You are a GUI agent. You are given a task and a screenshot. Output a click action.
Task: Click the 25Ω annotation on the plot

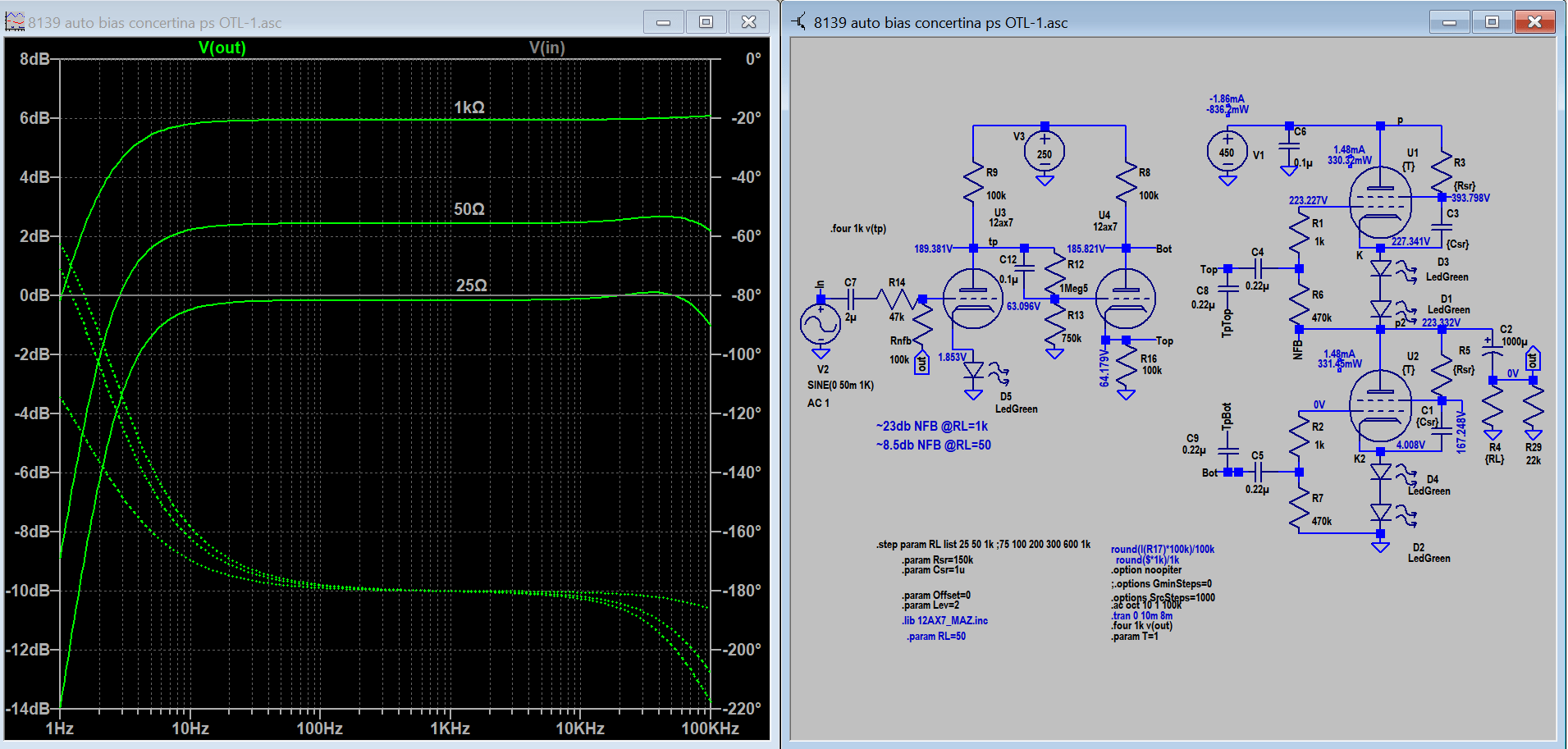coord(472,285)
